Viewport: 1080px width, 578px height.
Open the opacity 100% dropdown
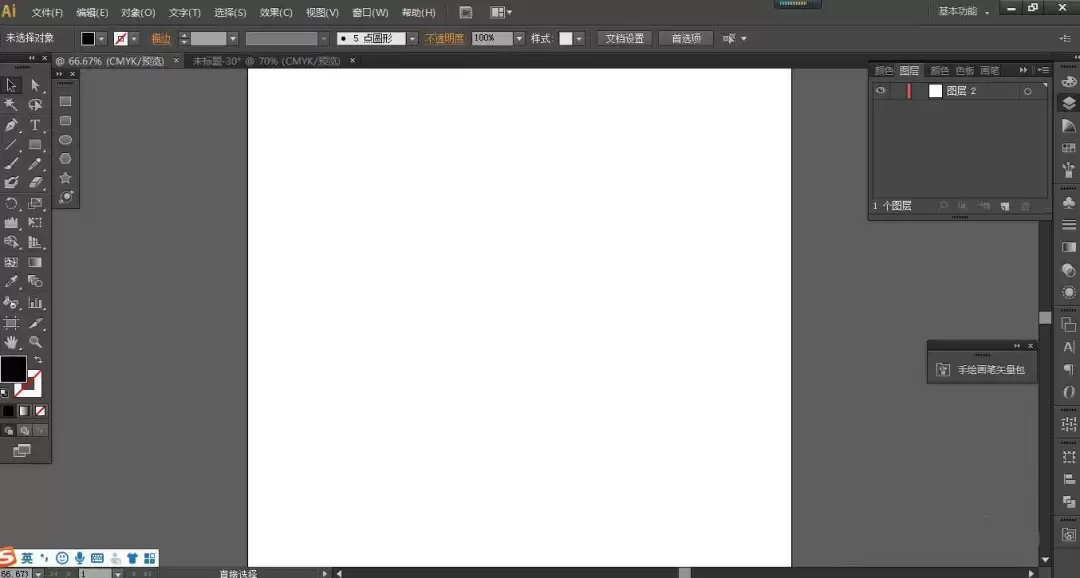[519, 39]
